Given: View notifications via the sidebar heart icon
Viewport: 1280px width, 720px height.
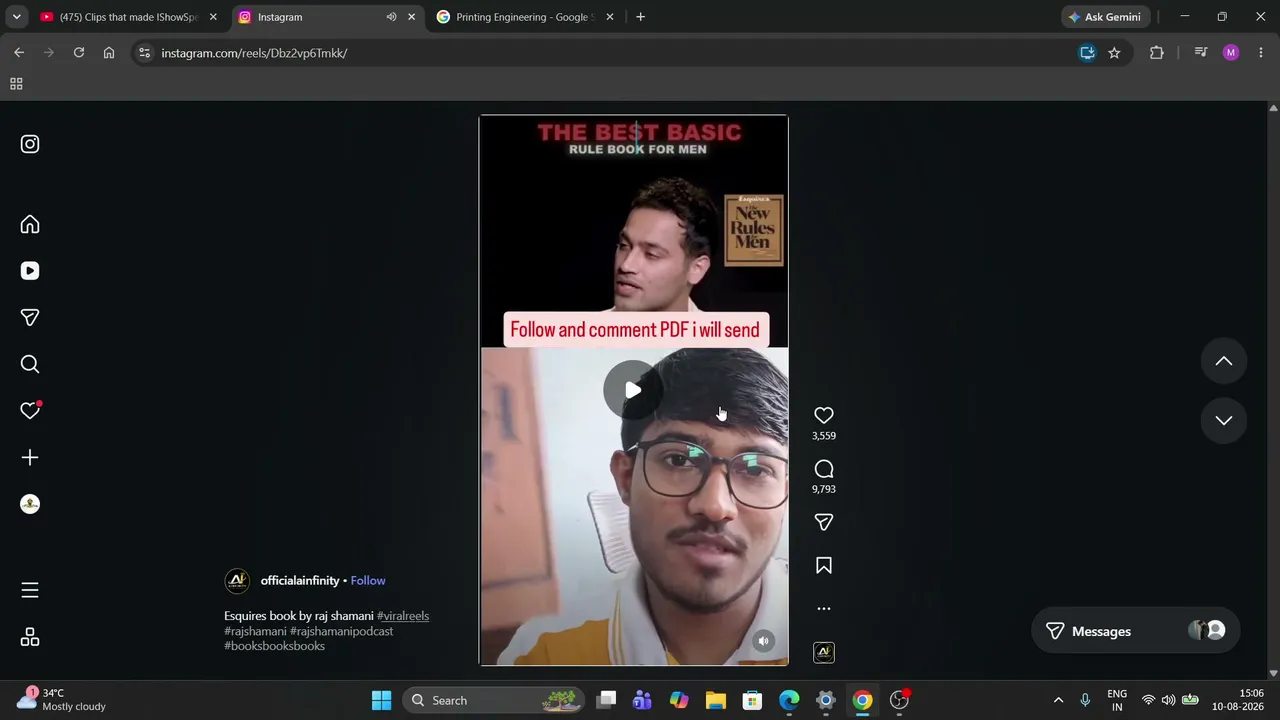Looking at the screenshot, I should coord(30,410).
